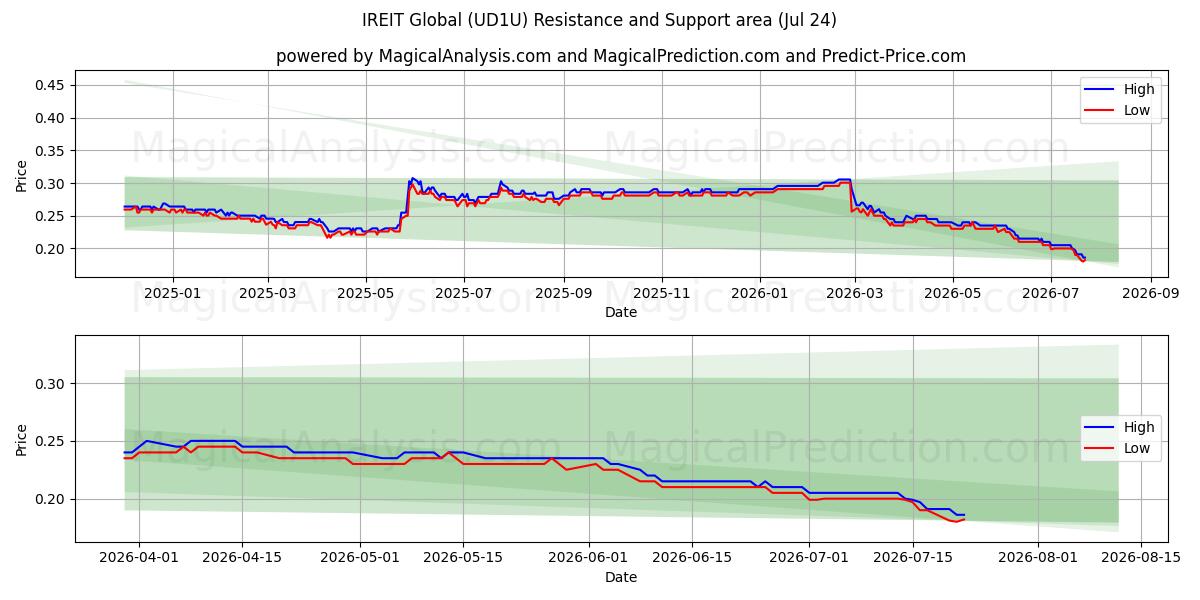Screen dimensions: 1200x600
Task: Click the '2025-07' x-axis label in the top chart
Action: 463,294
